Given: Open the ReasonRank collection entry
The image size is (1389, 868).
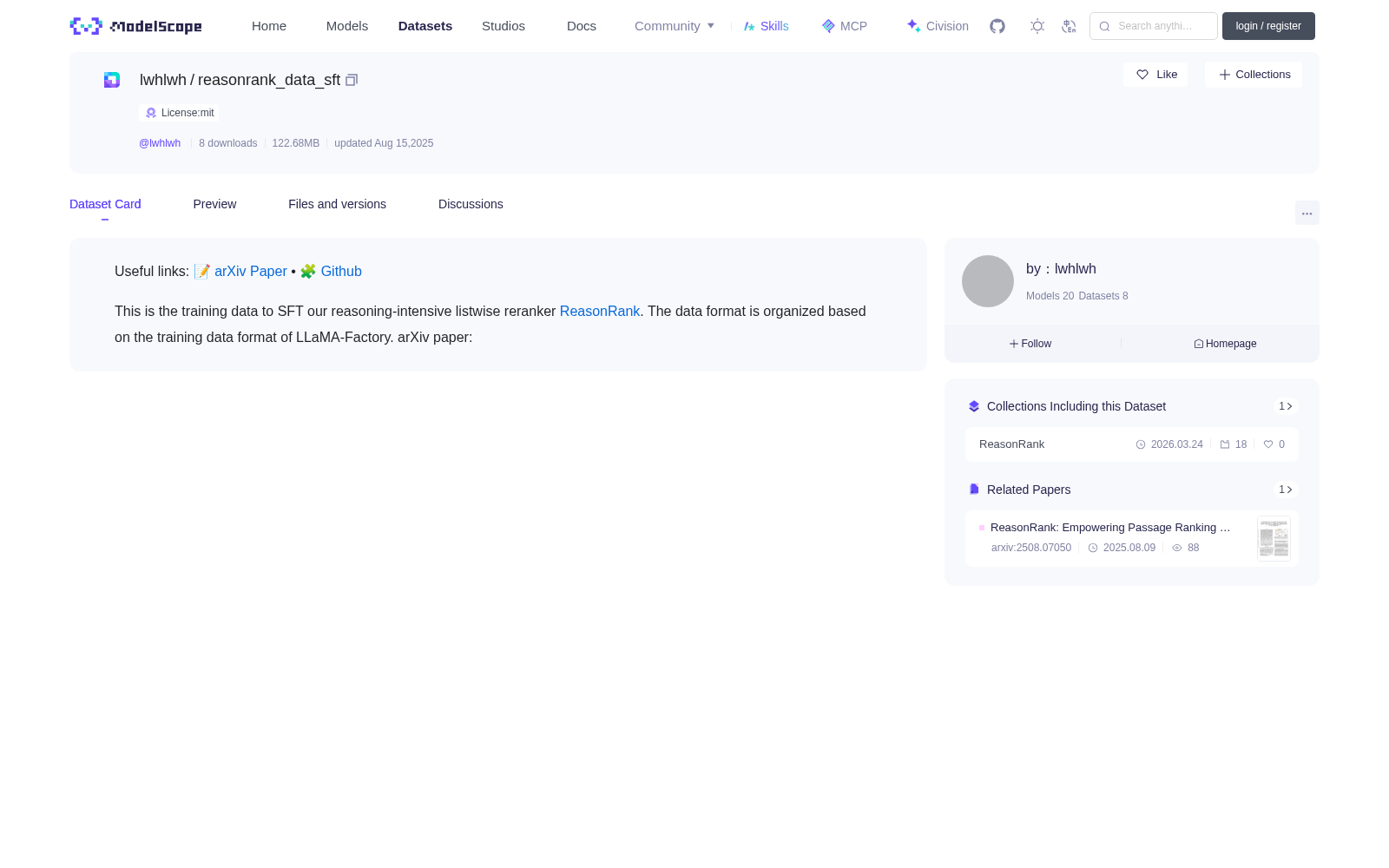Looking at the screenshot, I should coord(1132,444).
